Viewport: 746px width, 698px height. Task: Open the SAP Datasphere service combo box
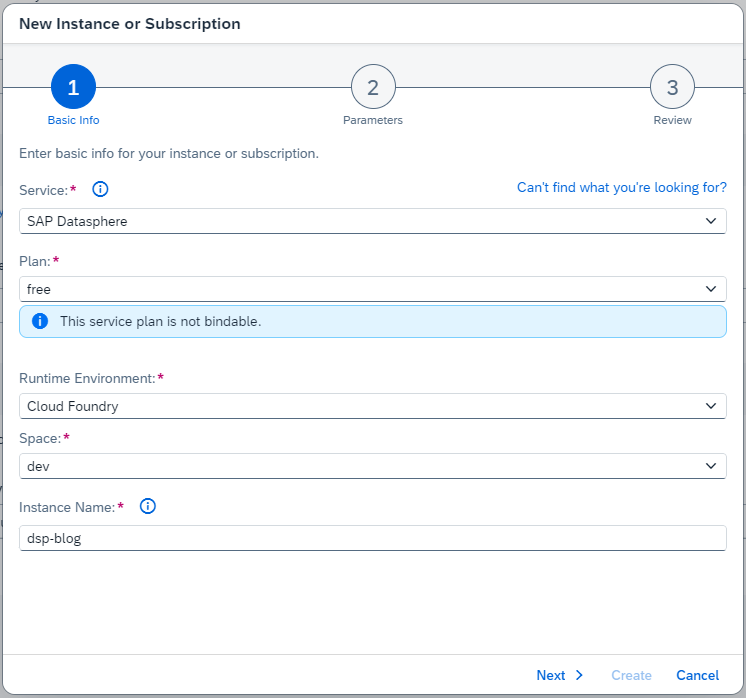pyautogui.click(x=373, y=221)
